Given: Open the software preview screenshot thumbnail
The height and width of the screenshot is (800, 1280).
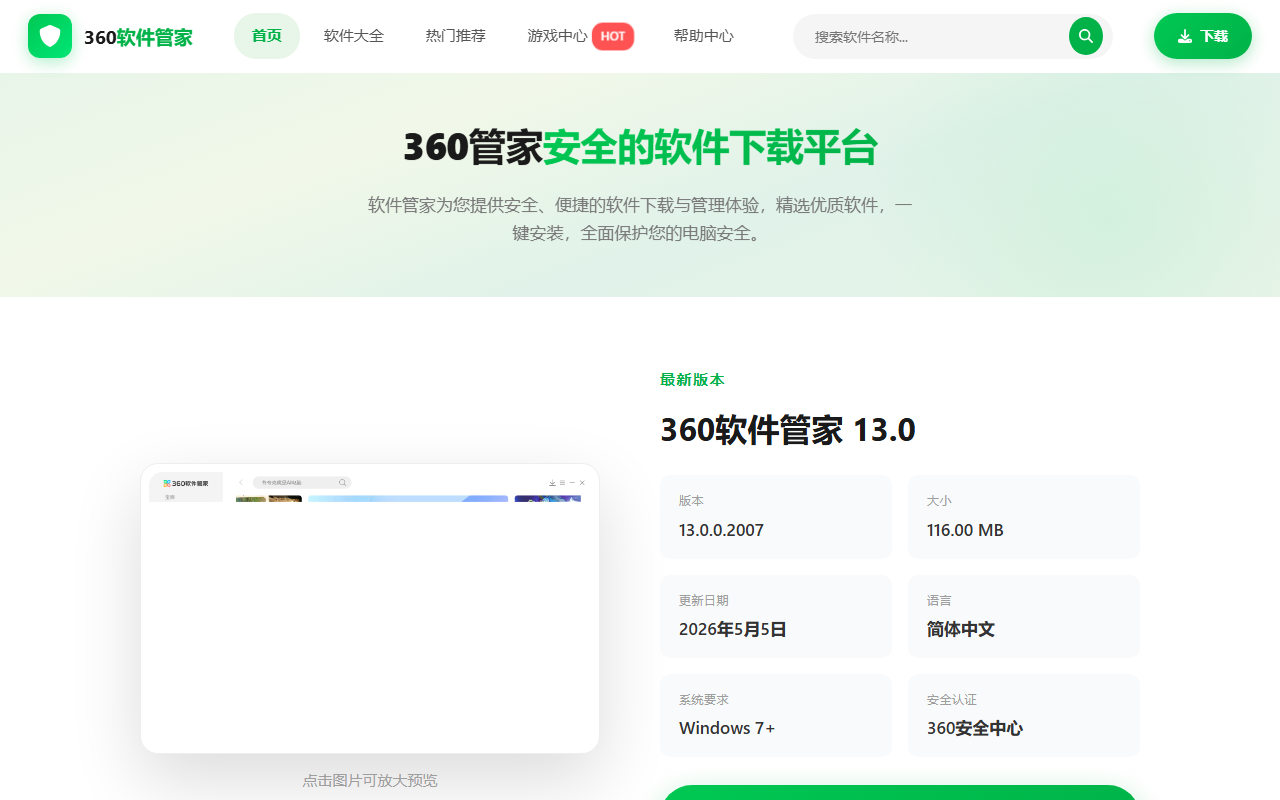Looking at the screenshot, I should [x=370, y=608].
